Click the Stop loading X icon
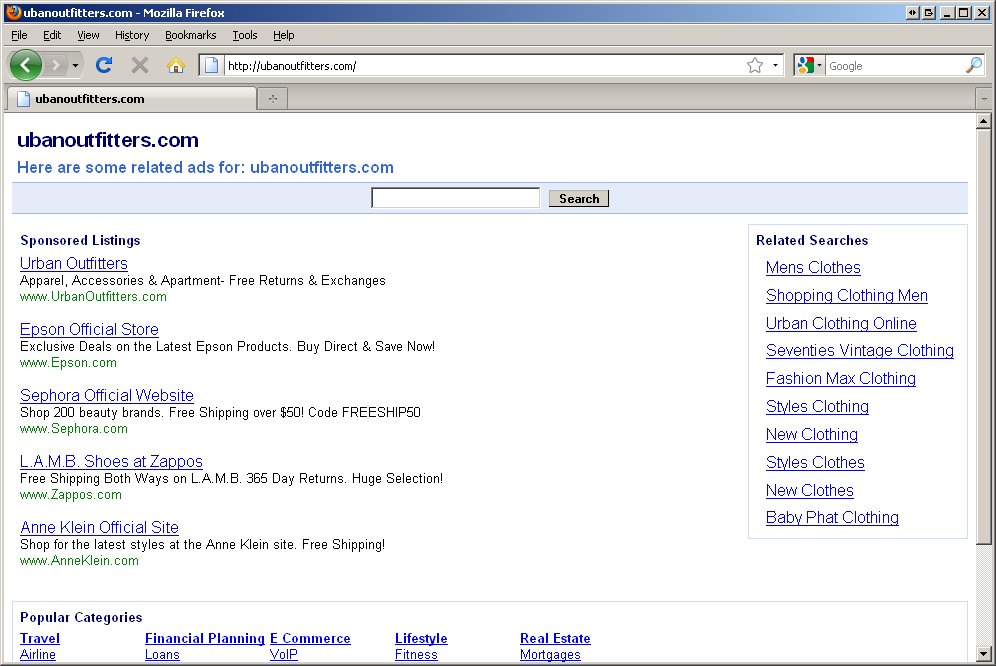Image resolution: width=996 pixels, height=666 pixels. tap(140, 65)
